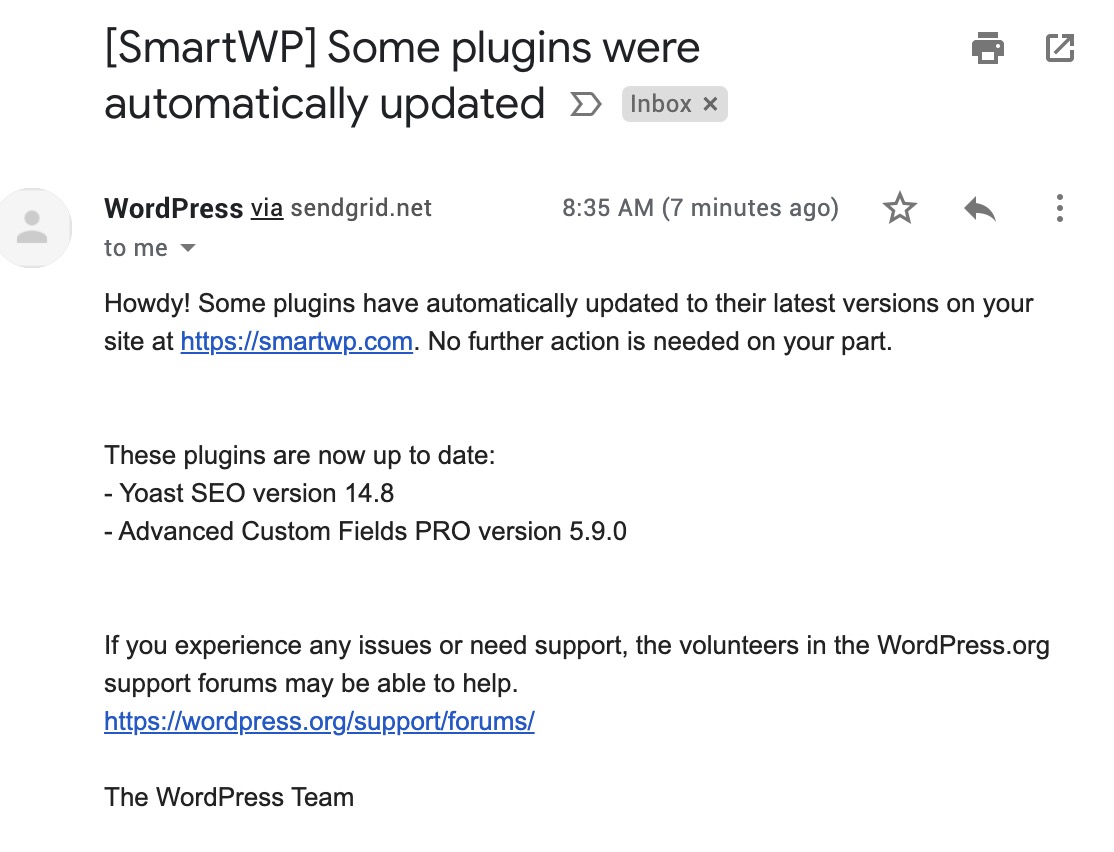Viewport: 1114px width, 852px height.
Task: Reply to the email using the reply arrow
Action: [978, 208]
